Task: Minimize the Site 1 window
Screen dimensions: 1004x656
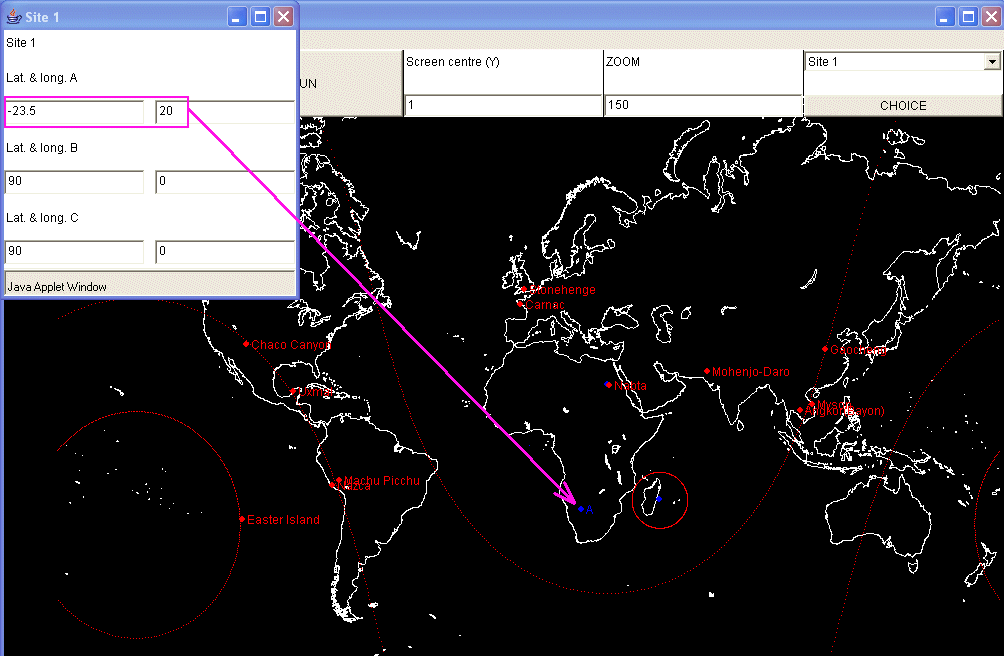Action: tap(238, 17)
